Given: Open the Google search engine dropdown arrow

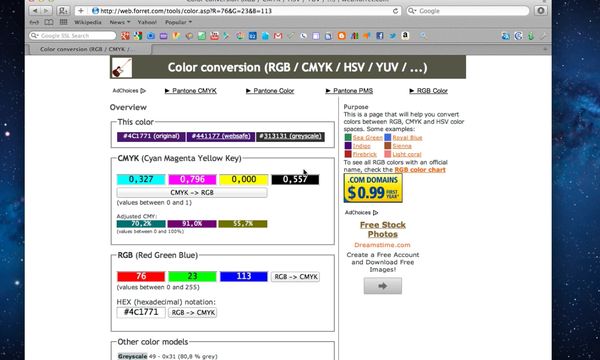Looking at the screenshot, I should 412,11.
